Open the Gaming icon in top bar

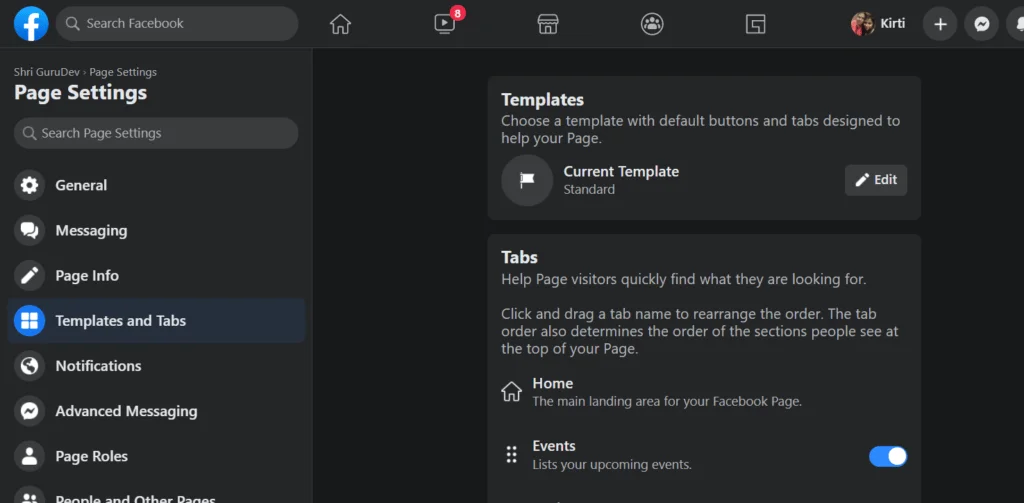click(756, 24)
